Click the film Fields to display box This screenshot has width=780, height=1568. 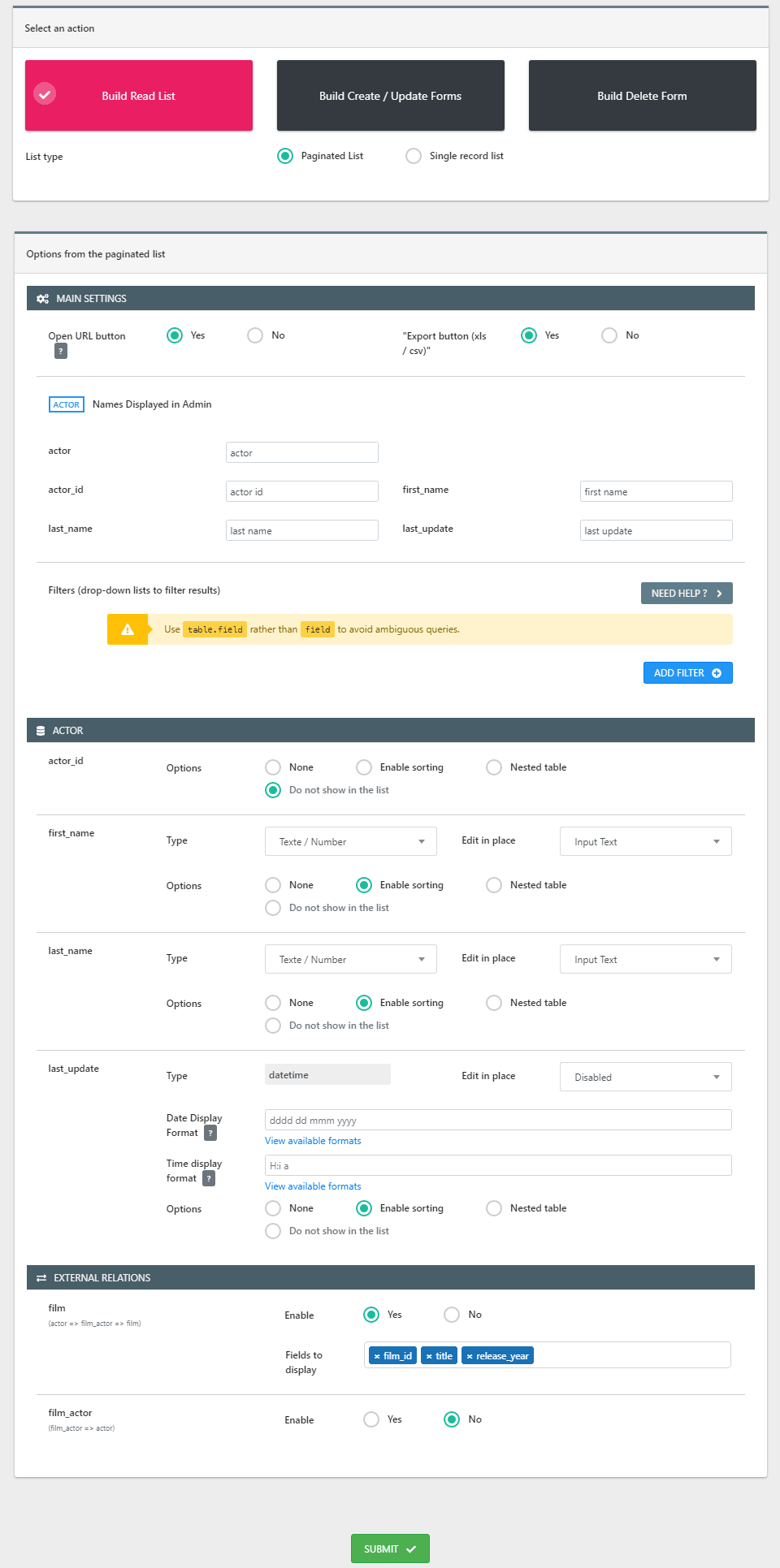pos(548,1355)
